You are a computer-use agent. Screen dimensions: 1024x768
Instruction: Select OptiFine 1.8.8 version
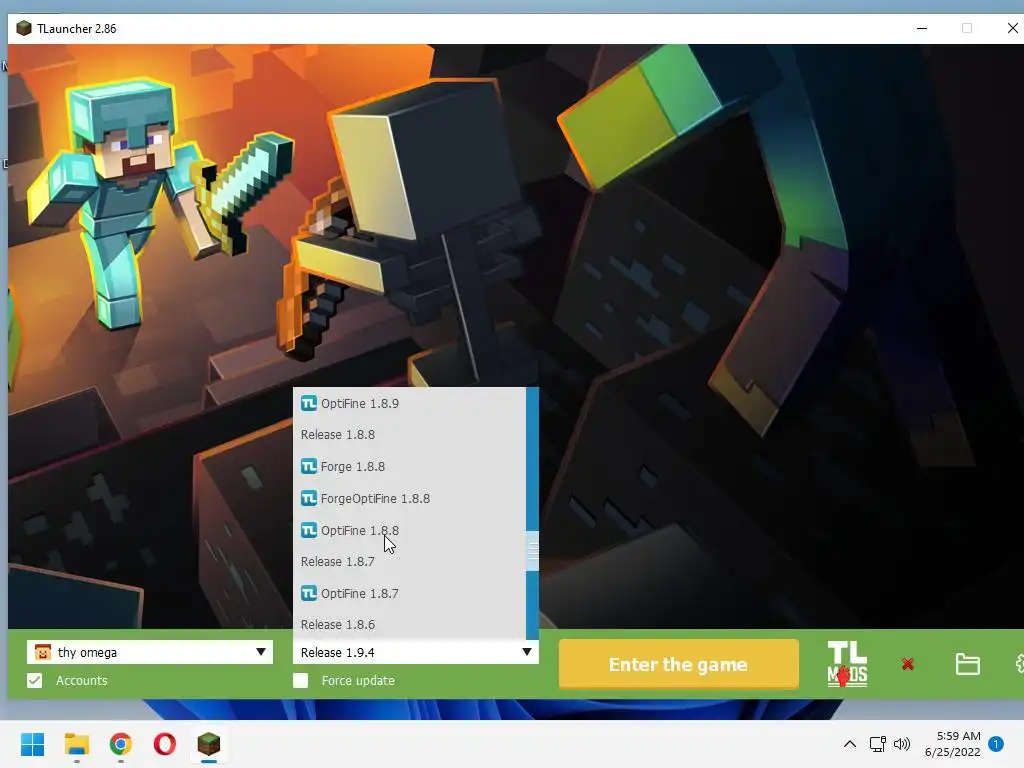click(409, 530)
